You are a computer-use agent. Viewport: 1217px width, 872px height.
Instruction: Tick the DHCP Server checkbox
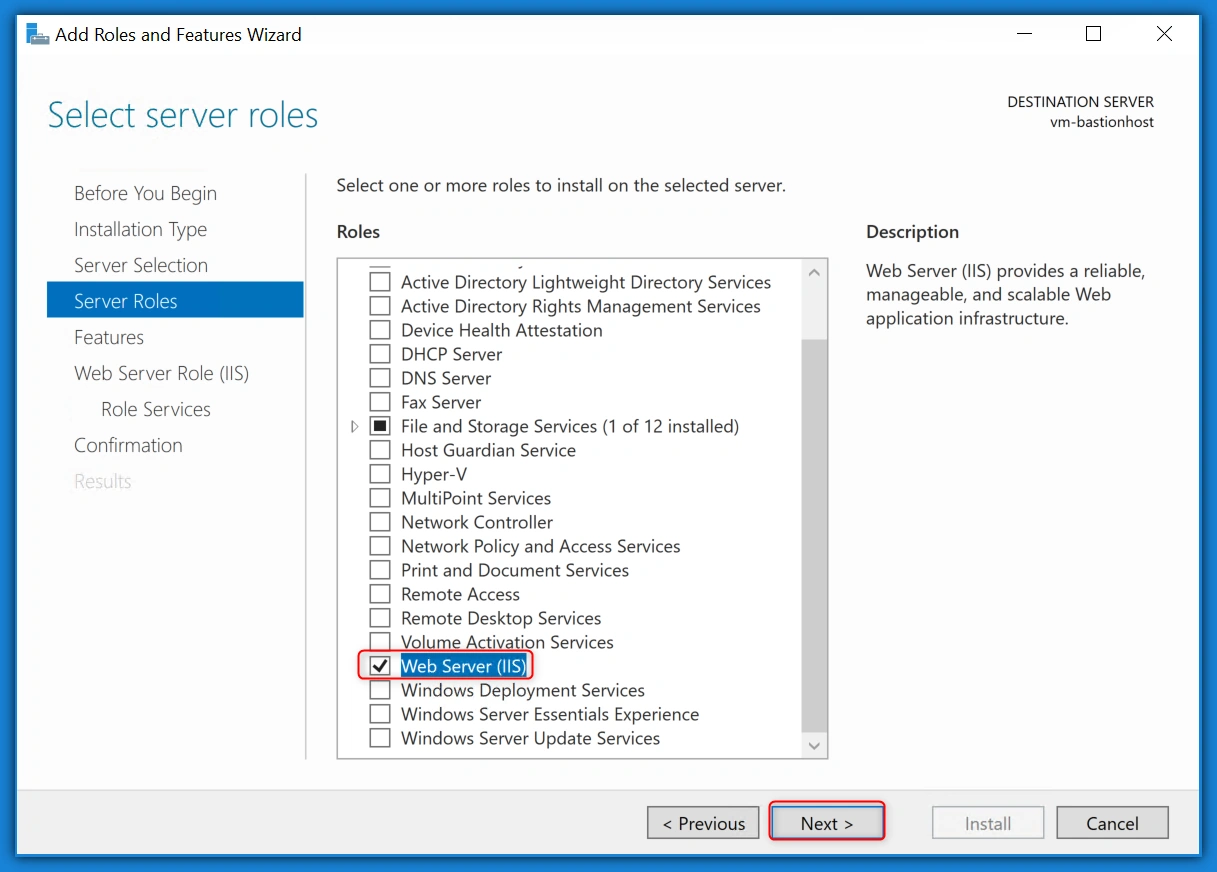(380, 354)
